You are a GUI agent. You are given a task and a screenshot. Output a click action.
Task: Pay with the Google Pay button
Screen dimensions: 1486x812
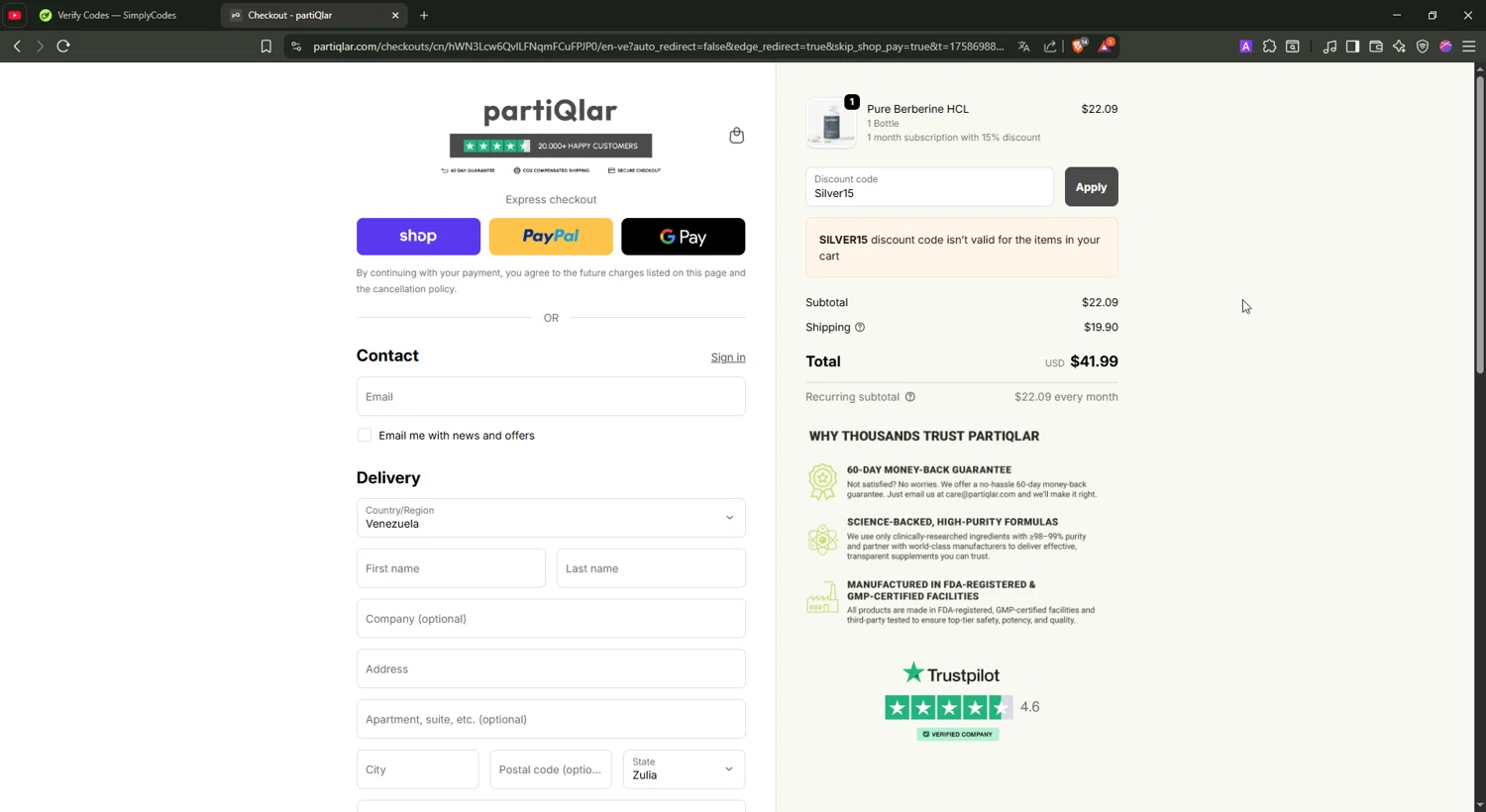684,237
